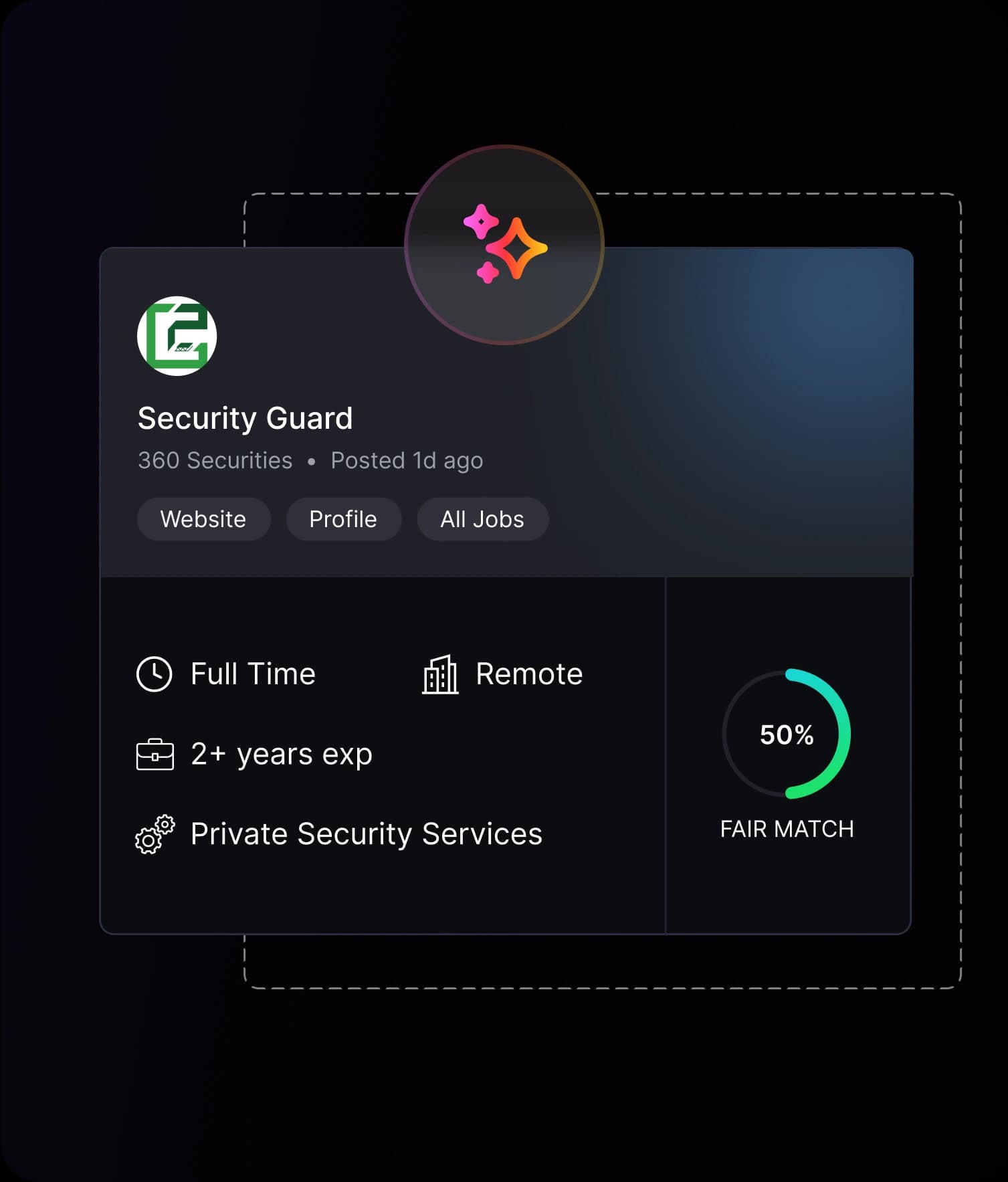The image size is (1008, 1182).
Task: Select Private Security Services industry text
Action: [x=367, y=834]
